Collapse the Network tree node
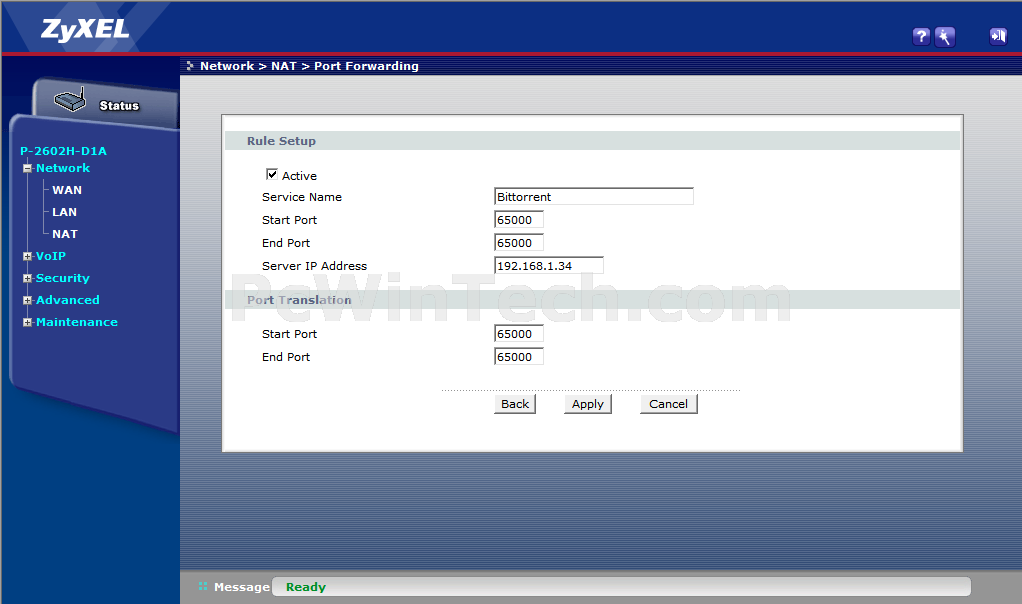Viewport: 1022px width, 604px height. (28, 168)
